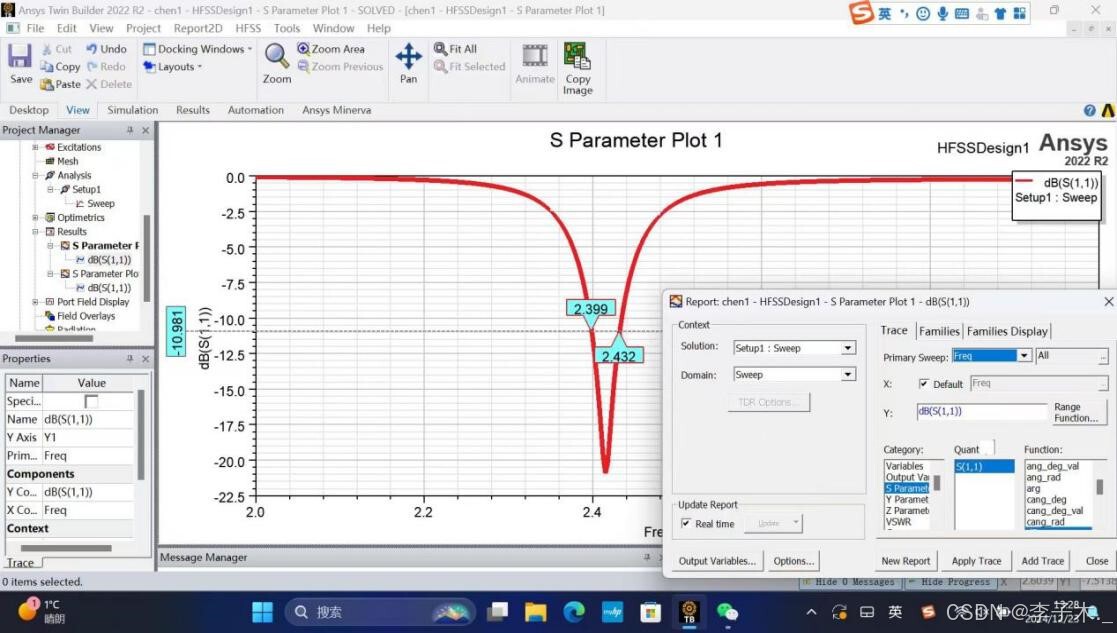Viewport: 1117px width, 633px height.
Task: Collapse the Results tree node
Action: (35, 231)
